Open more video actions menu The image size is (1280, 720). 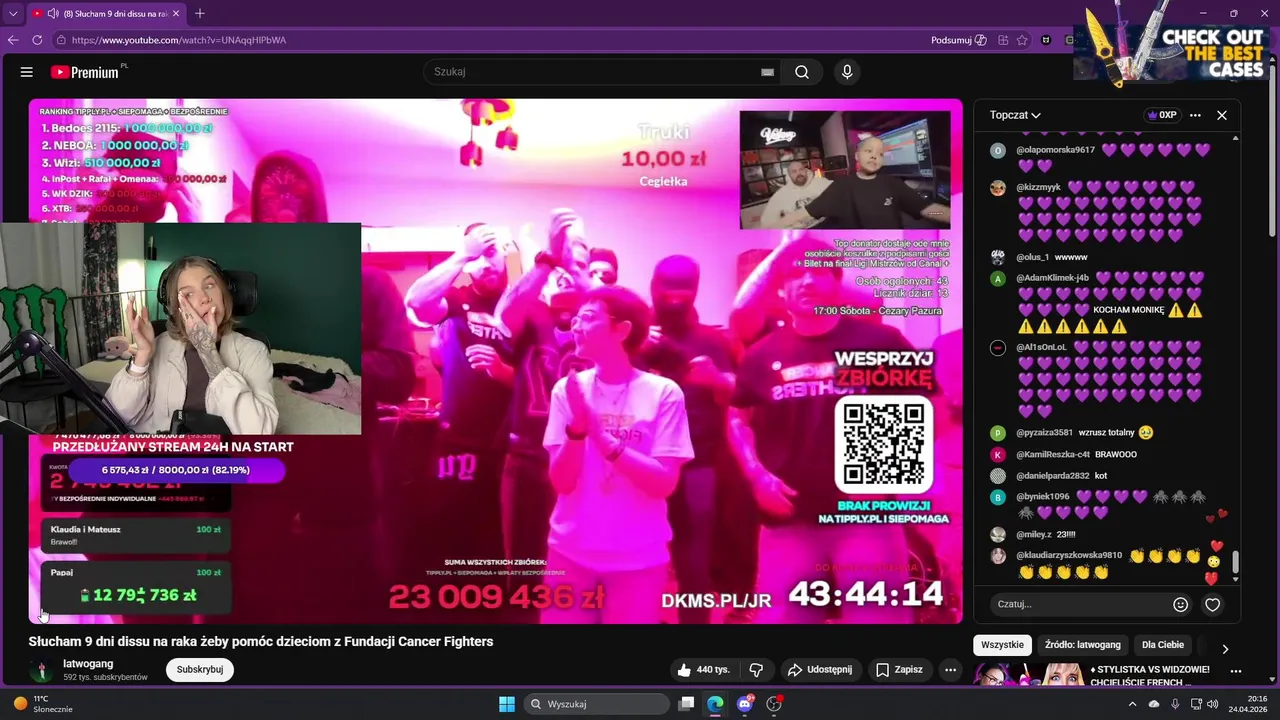tap(950, 669)
